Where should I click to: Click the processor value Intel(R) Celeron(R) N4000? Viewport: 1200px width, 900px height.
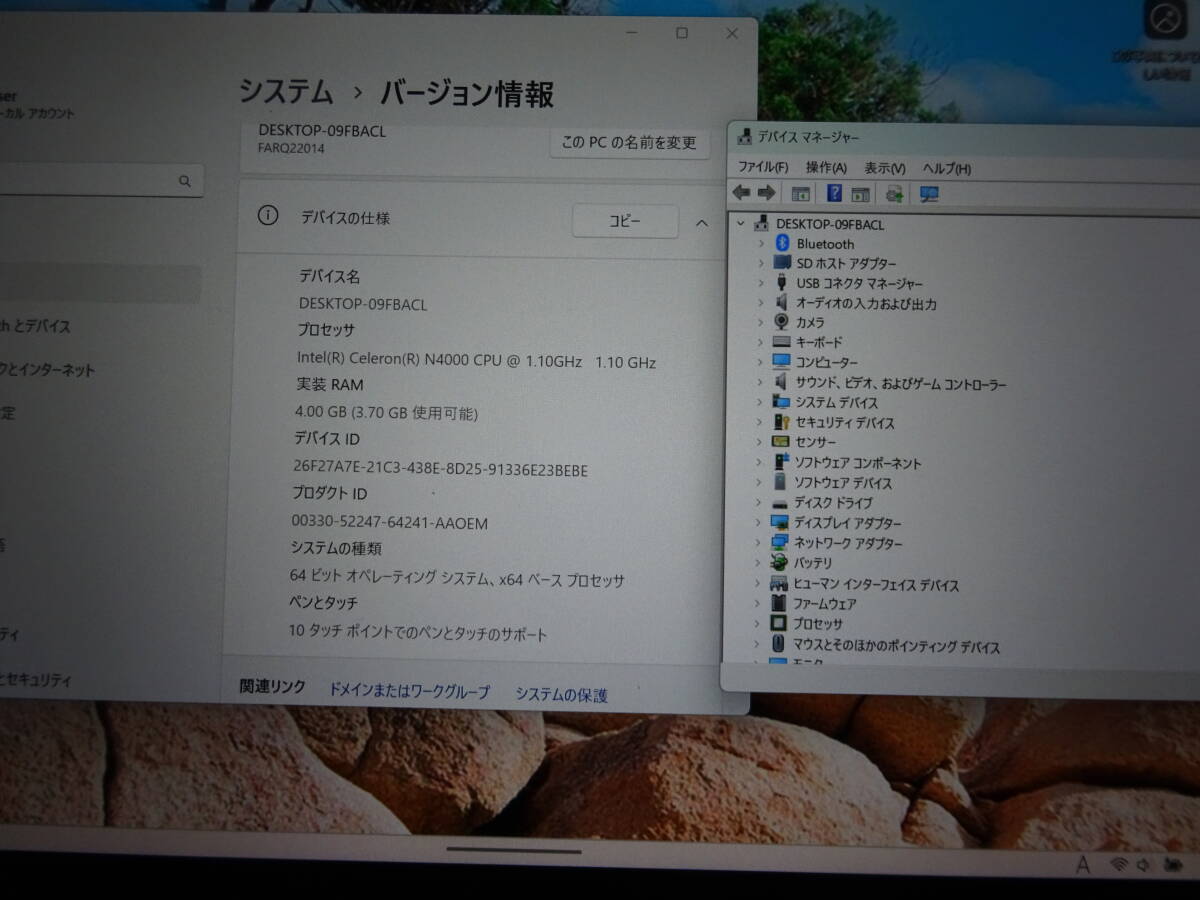pyautogui.click(x=476, y=360)
